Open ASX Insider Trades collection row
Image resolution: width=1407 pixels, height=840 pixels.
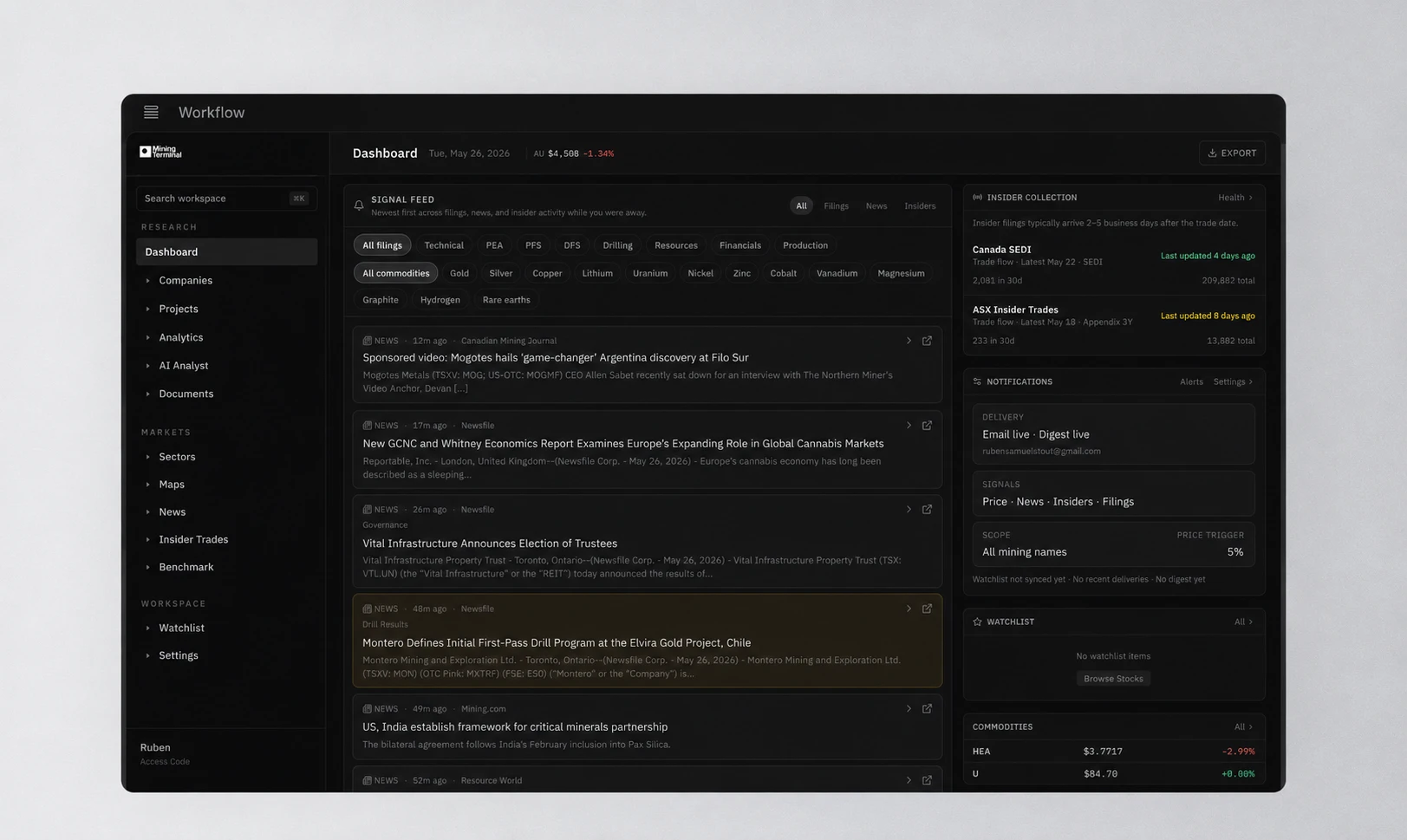[1114, 325]
